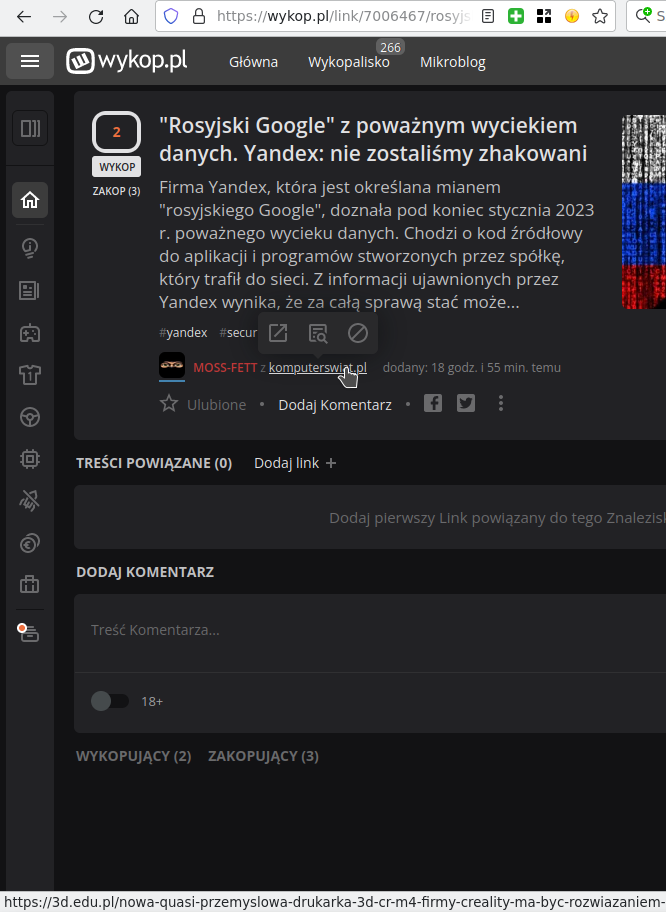
Task: Open the gamepad category in the sidebar
Action: [x=30, y=333]
